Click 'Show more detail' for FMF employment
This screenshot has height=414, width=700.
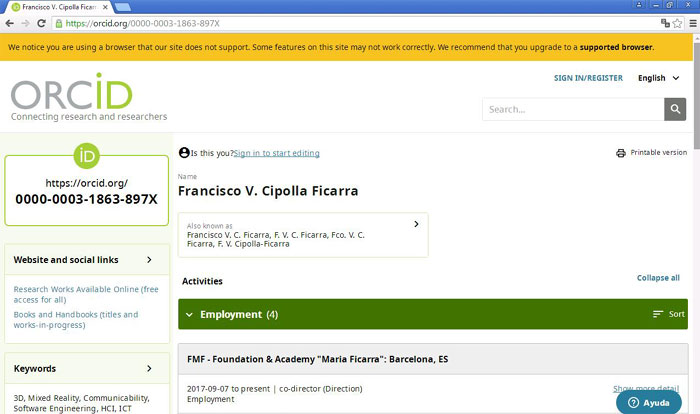[x=646, y=389]
